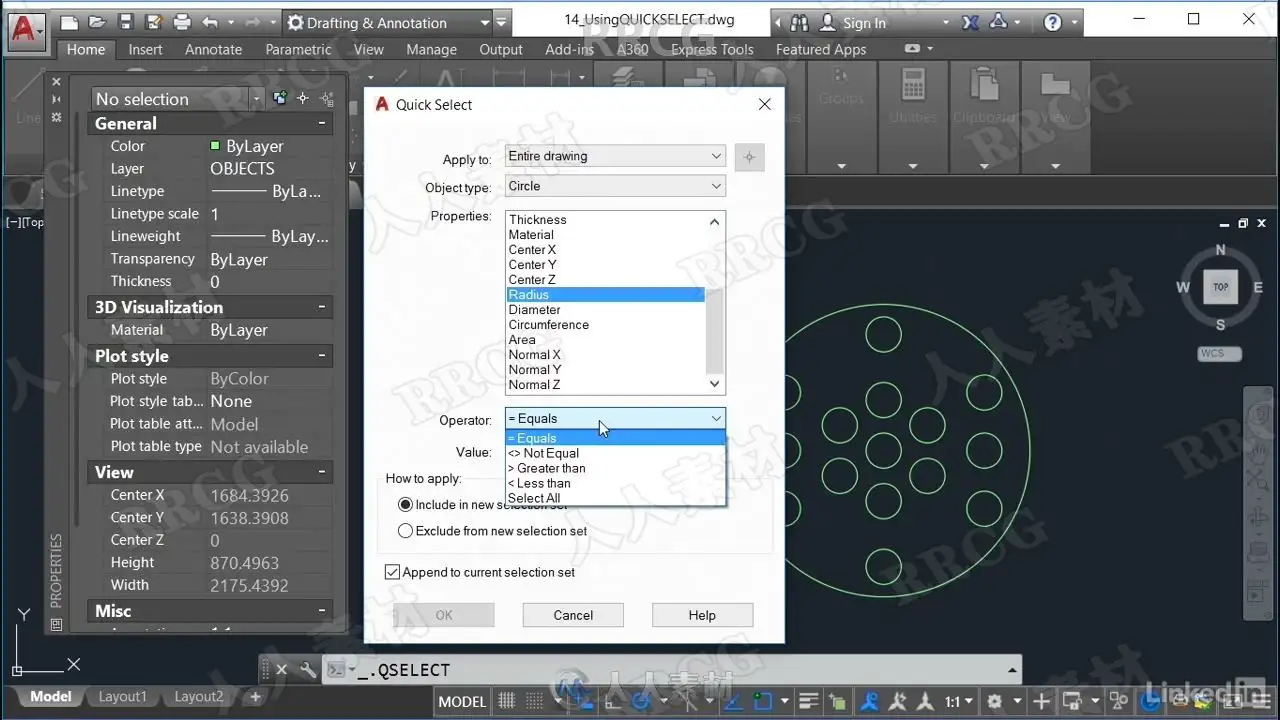Toggle the Grid display in status bar
This screenshot has height=720, width=1280.
pos(506,702)
